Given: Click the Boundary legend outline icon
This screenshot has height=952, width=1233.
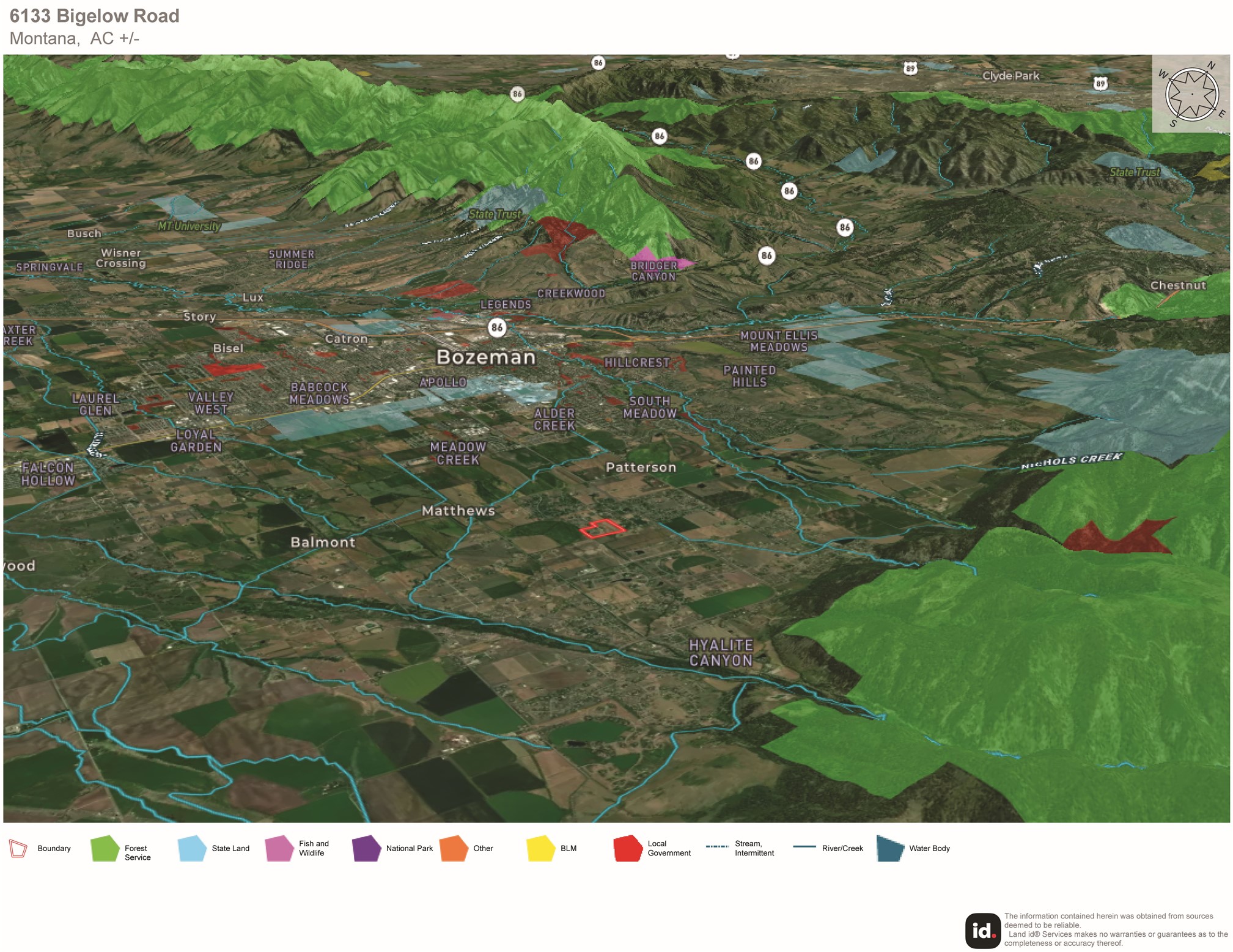Looking at the screenshot, I should coord(18,848).
